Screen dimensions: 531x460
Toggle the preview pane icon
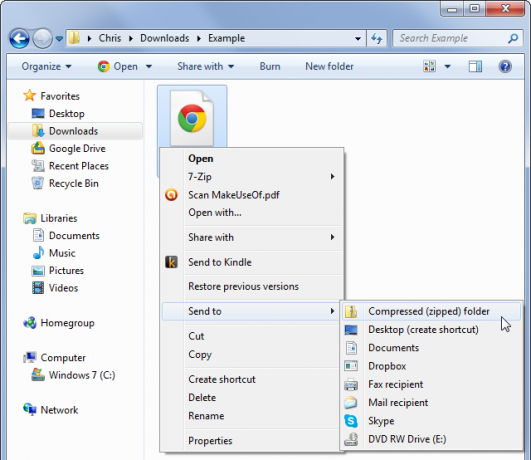[x=475, y=66]
